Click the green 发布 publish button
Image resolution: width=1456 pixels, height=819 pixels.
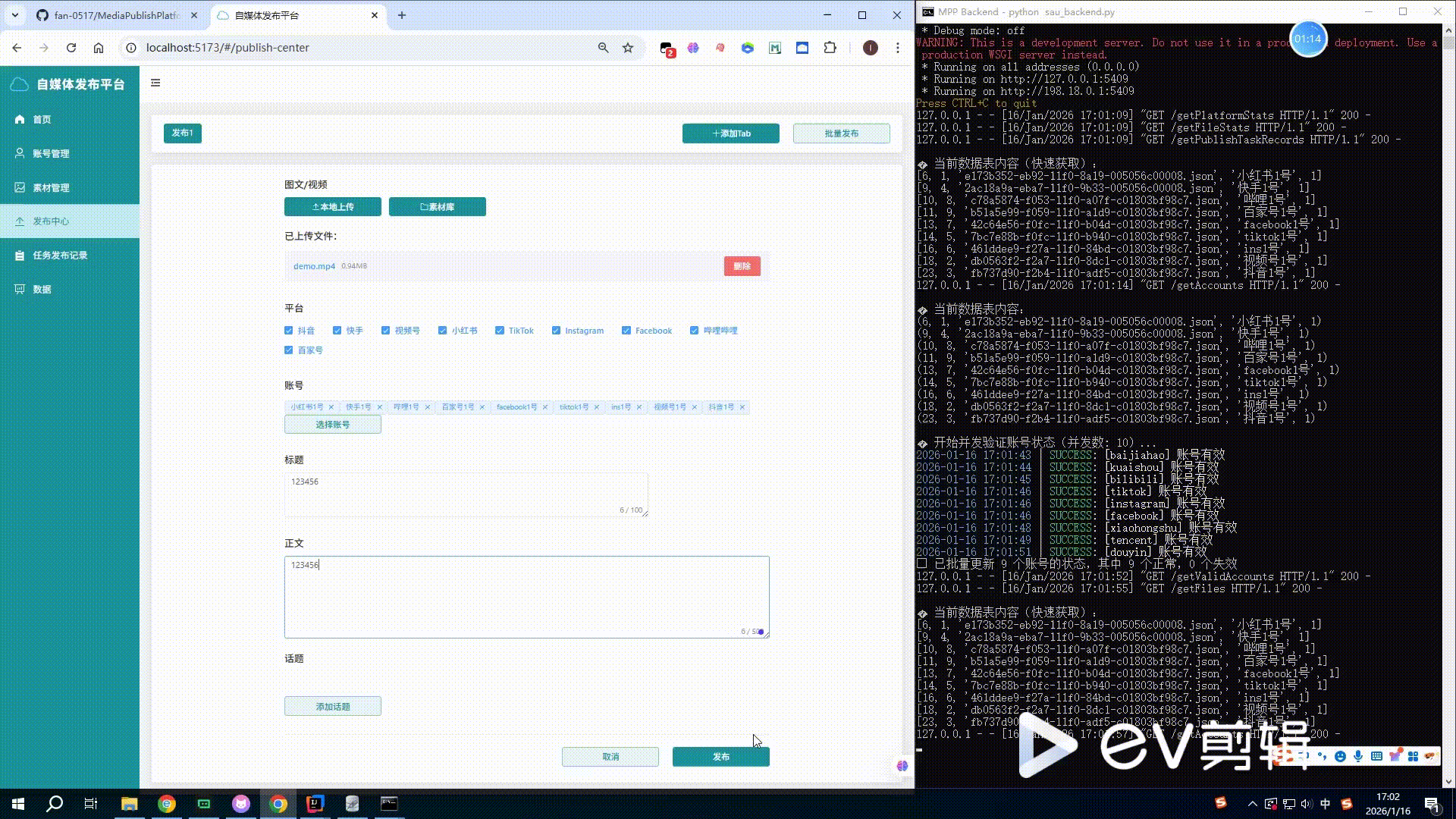coord(720,757)
